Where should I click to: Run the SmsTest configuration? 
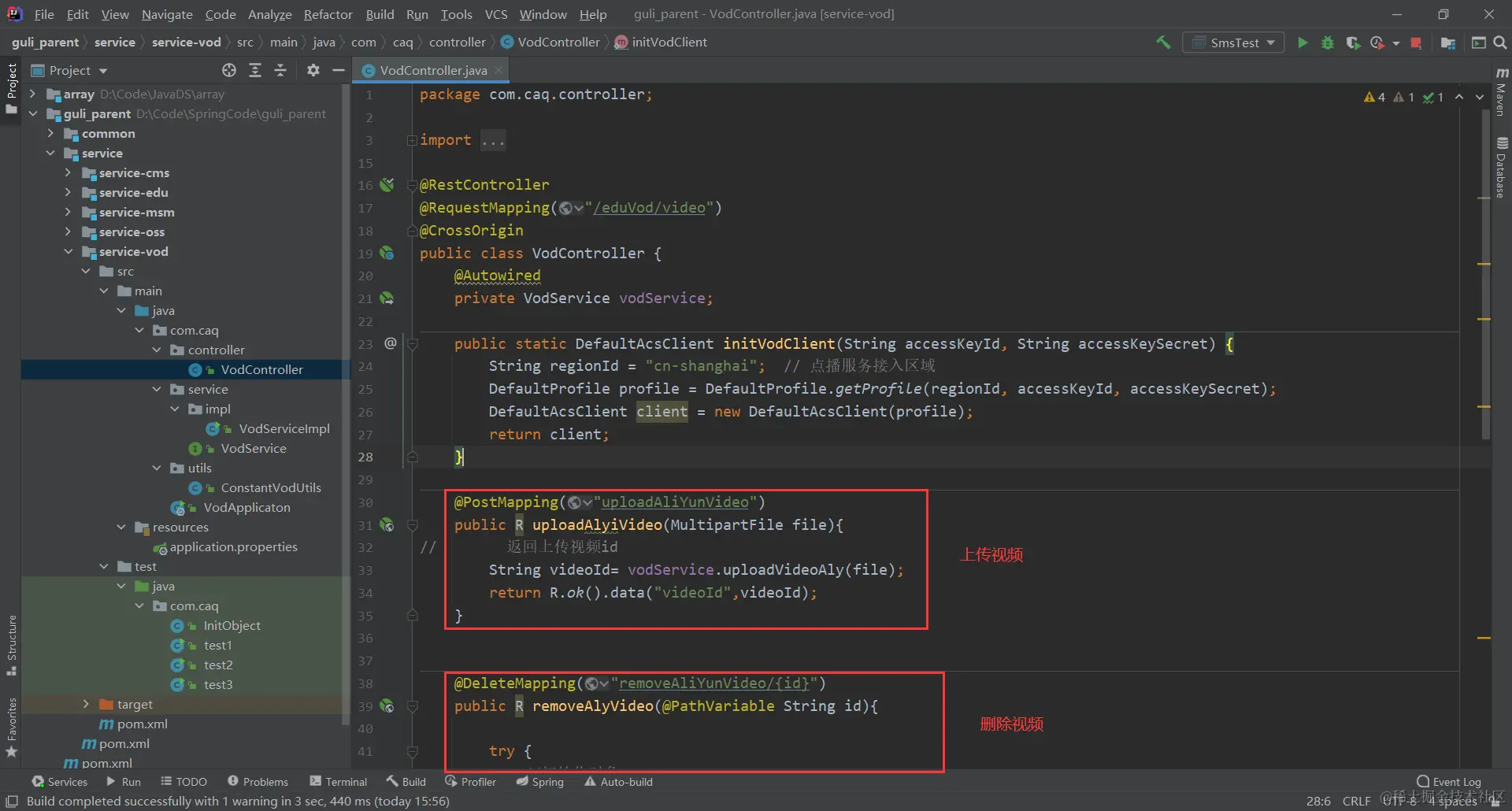tap(1303, 43)
